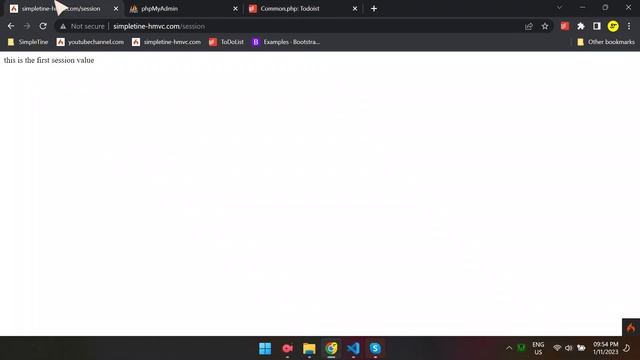This screenshot has height=360, width=640.
Task: Expand the tab search chevron
Action: pos(560,7)
